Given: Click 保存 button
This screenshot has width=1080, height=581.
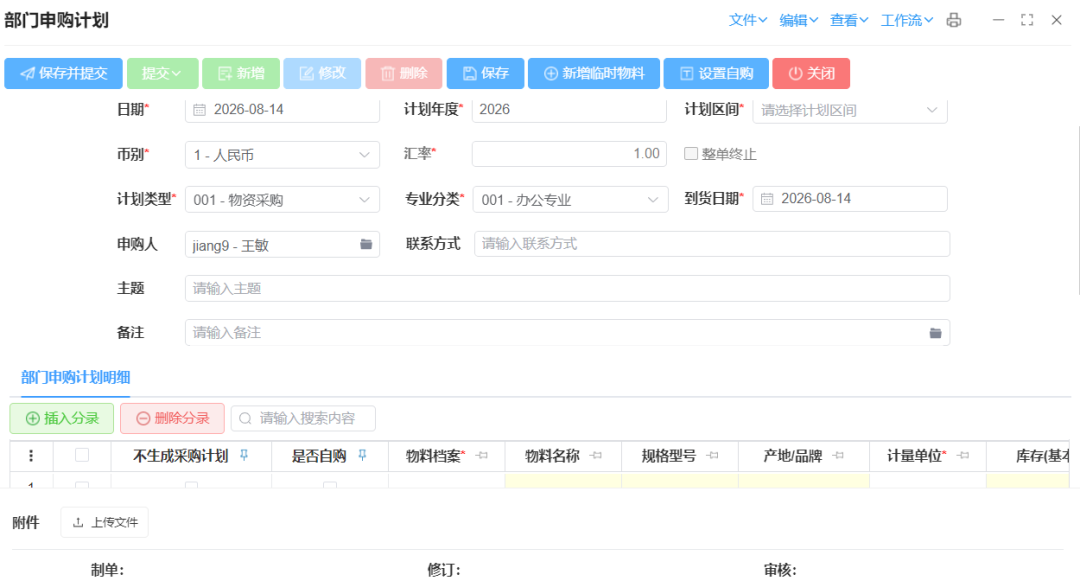Looking at the screenshot, I should pyautogui.click(x=486, y=74).
